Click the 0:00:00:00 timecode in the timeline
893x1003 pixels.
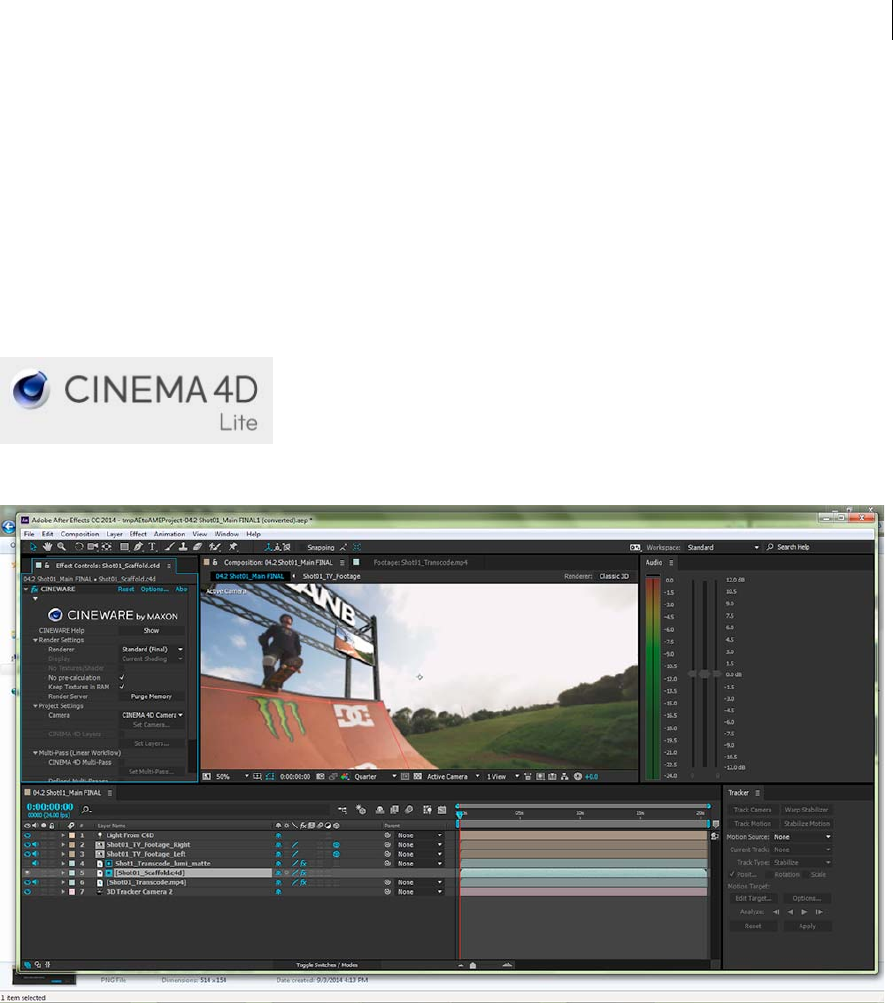50,807
